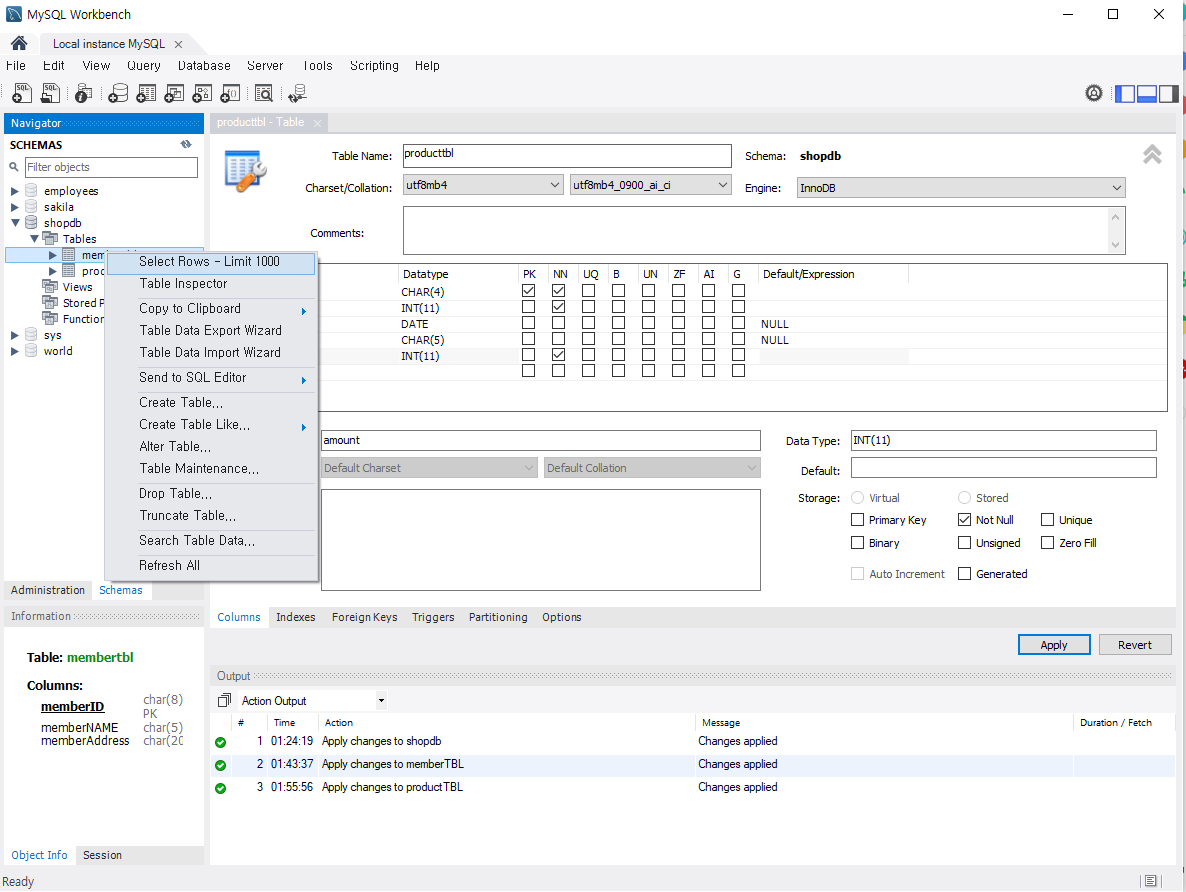Toggle PK checkbox for CHAR(4) column
The image size is (1186, 892).
529,291
